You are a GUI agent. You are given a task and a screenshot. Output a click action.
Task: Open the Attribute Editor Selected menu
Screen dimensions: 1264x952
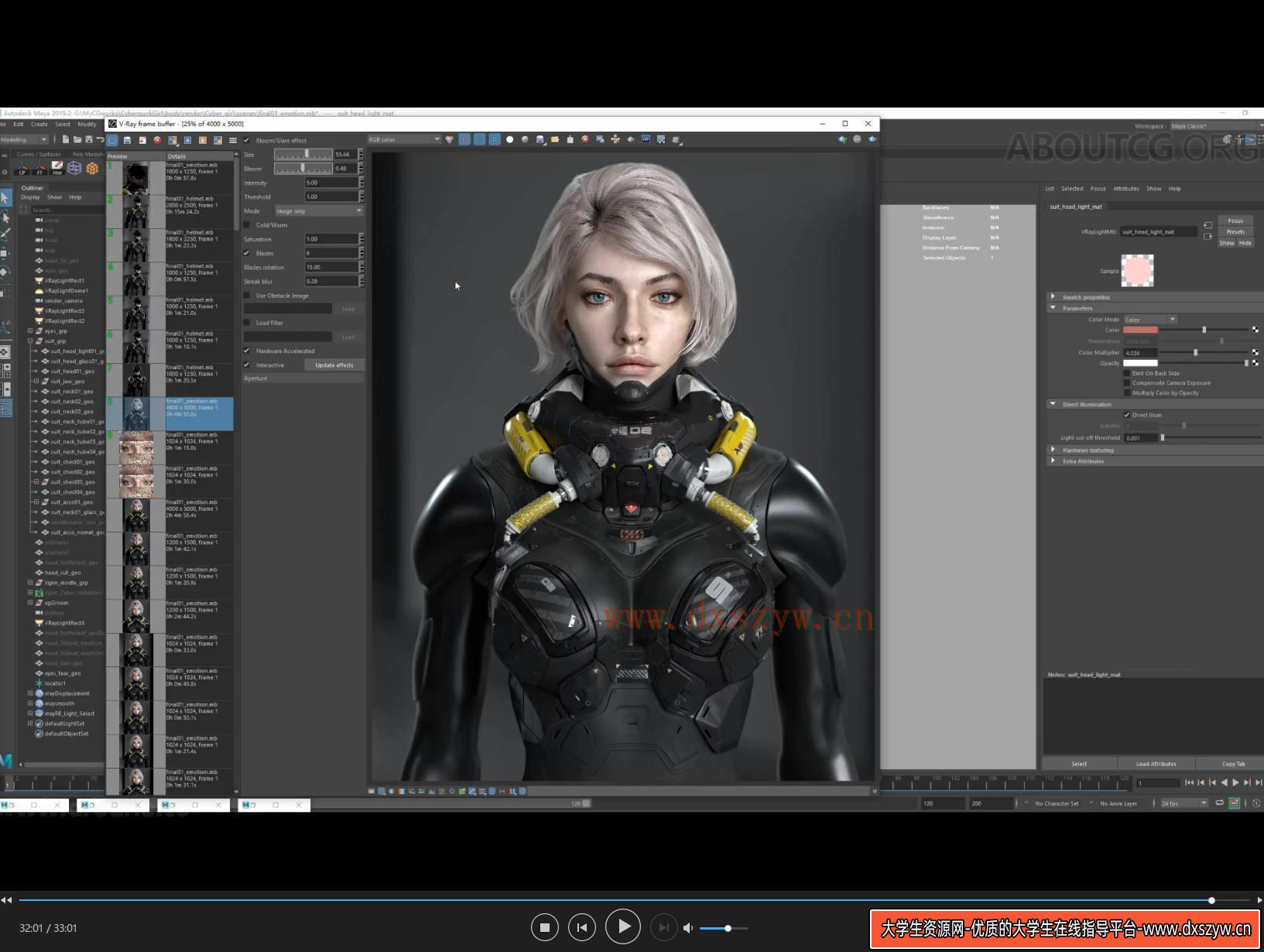click(1072, 189)
